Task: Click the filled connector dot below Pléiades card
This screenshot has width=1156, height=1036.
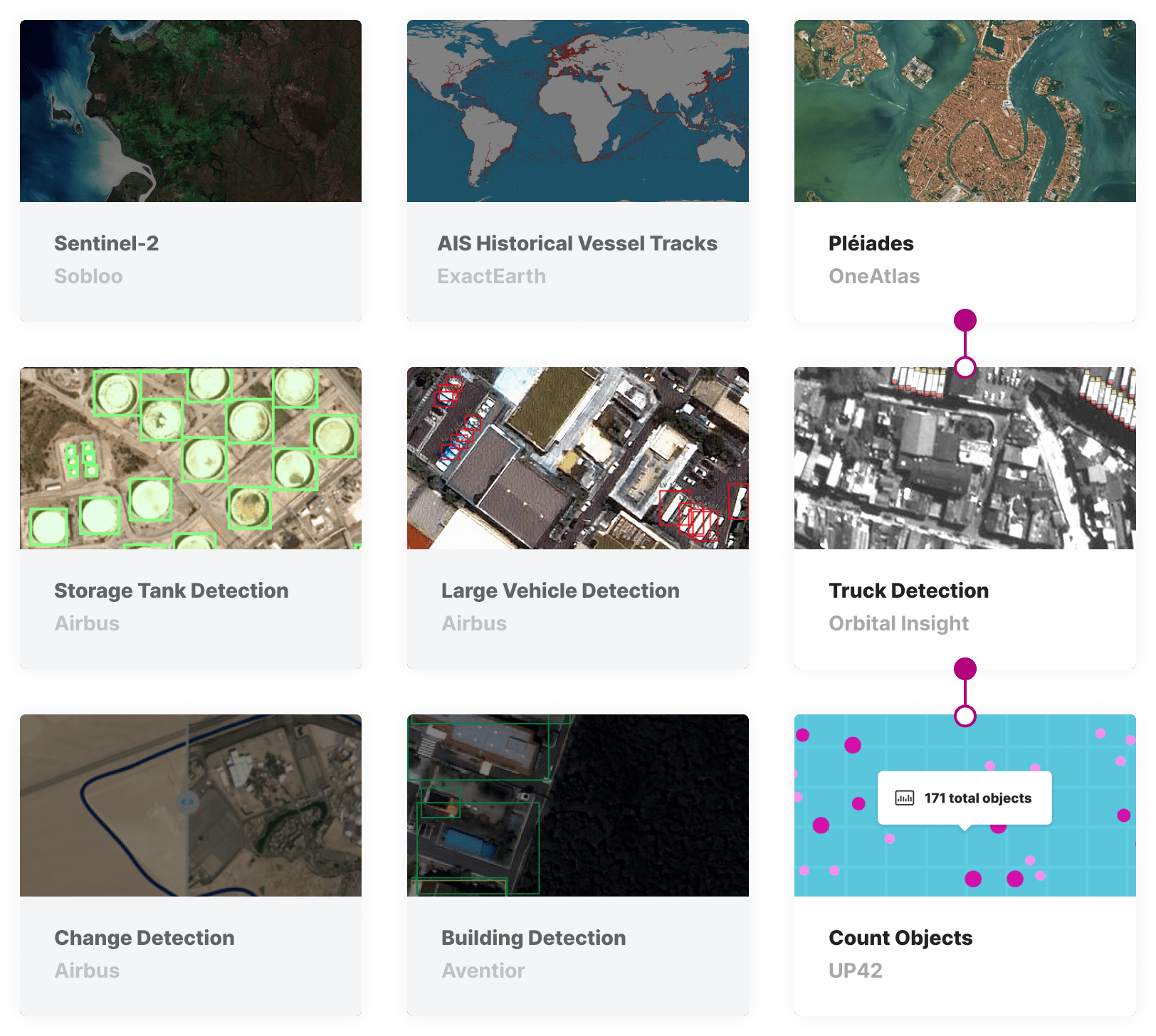Action: tap(965, 320)
